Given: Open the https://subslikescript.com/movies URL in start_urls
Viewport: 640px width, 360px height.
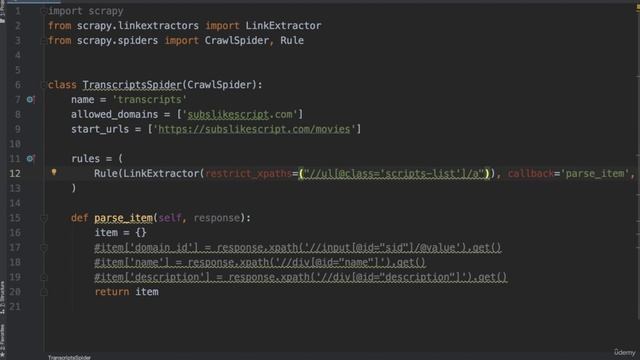Looking at the screenshot, I should click(254, 129).
